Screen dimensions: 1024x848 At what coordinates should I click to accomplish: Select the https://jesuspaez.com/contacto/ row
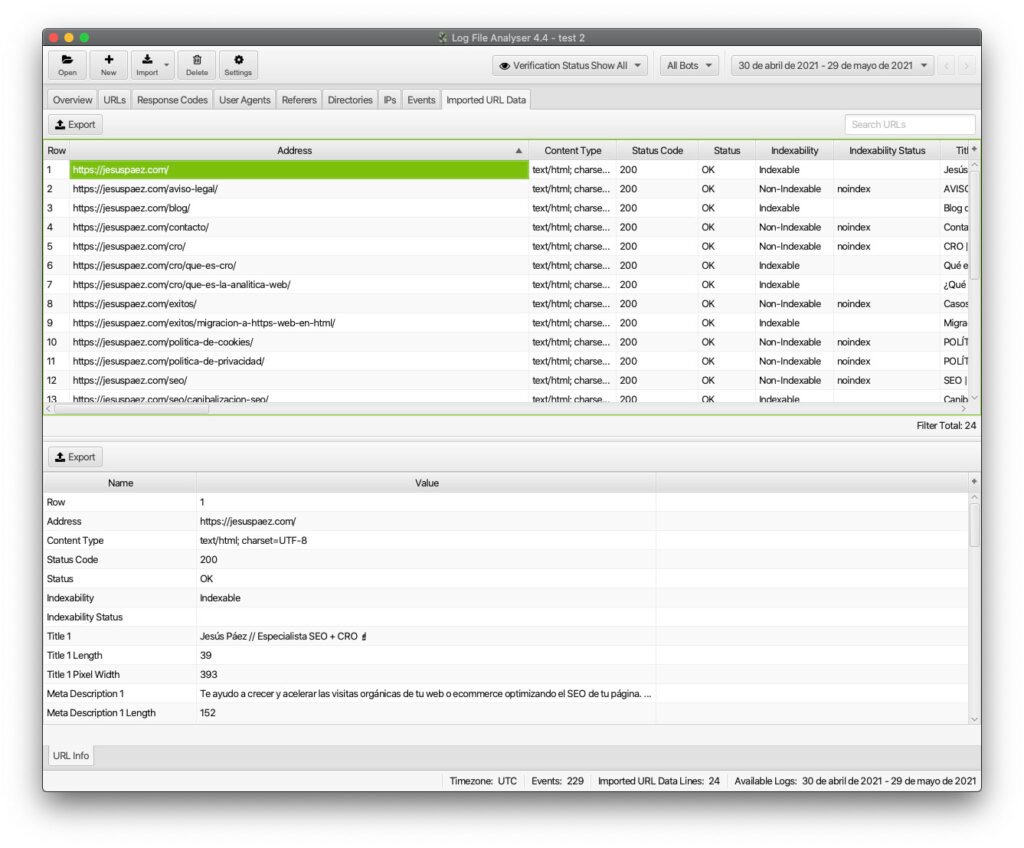coord(506,227)
